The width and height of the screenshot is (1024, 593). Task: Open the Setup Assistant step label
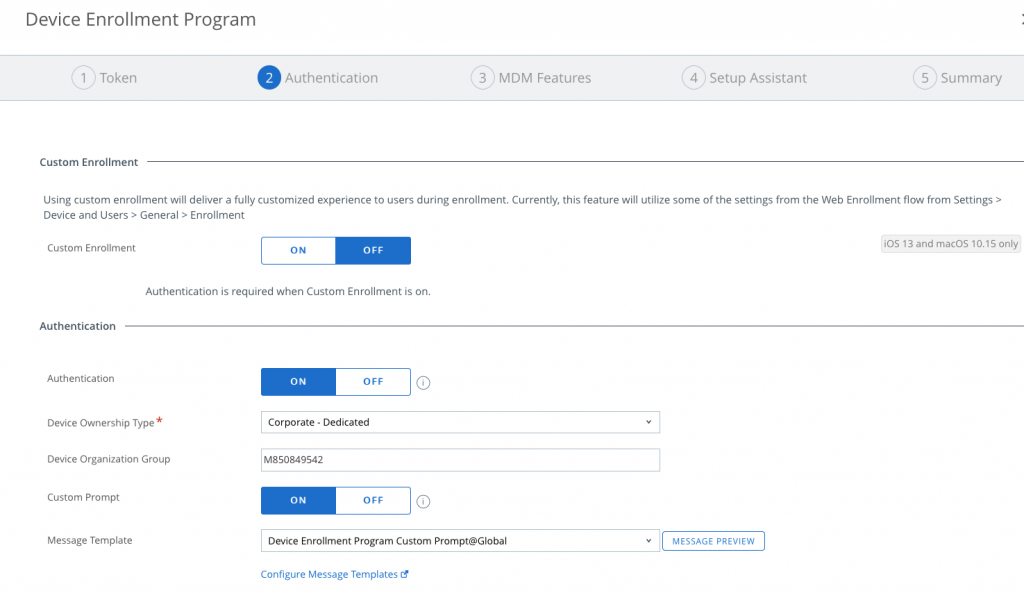[758, 78]
